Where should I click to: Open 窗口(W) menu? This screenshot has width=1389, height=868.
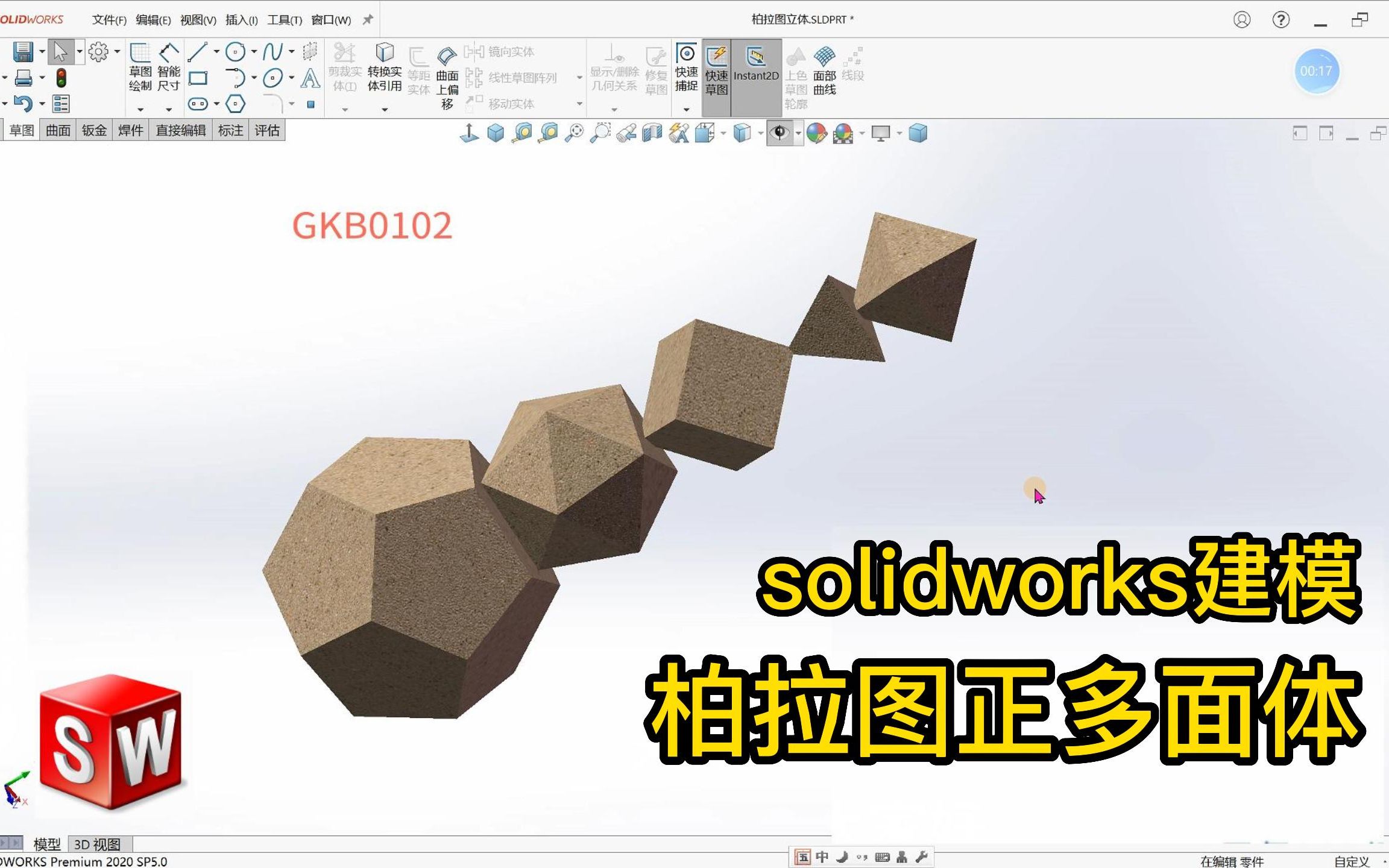click(x=331, y=20)
